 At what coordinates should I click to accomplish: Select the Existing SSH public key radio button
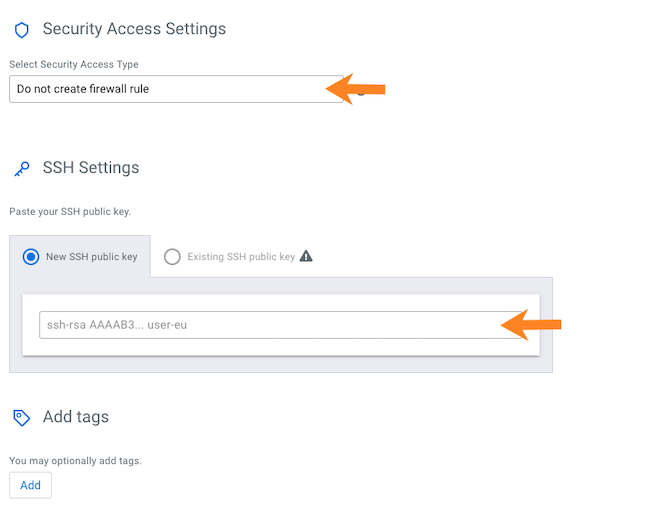pos(172,257)
